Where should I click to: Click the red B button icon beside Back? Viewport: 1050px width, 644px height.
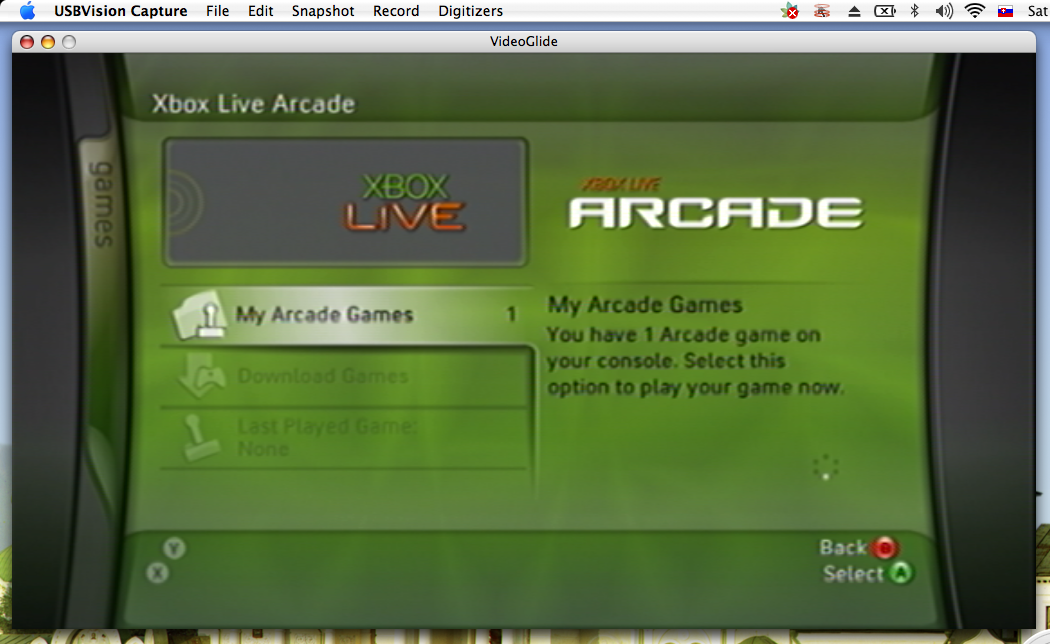point(885,548)
